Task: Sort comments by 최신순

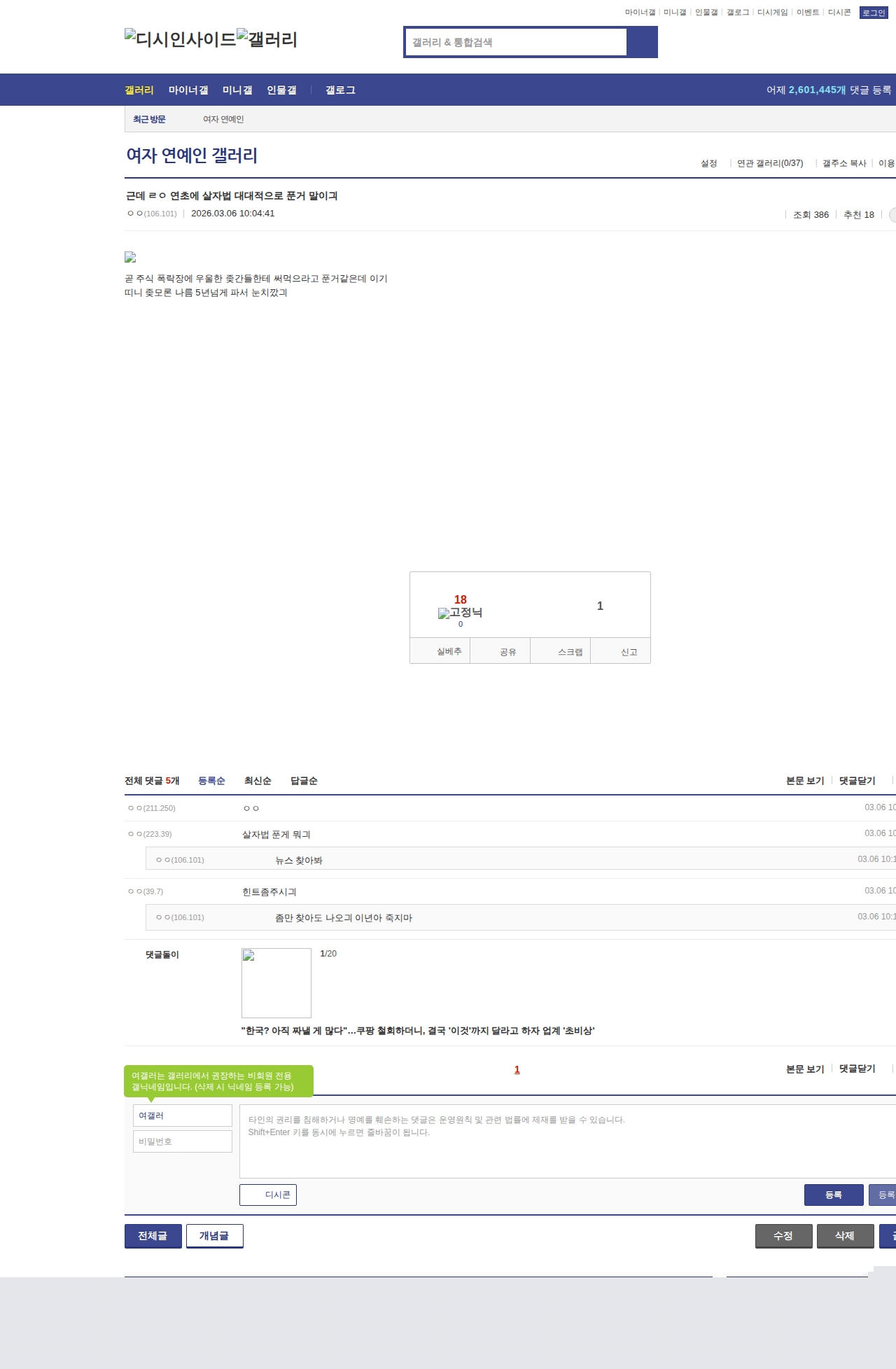Action: tap(258, 781)
